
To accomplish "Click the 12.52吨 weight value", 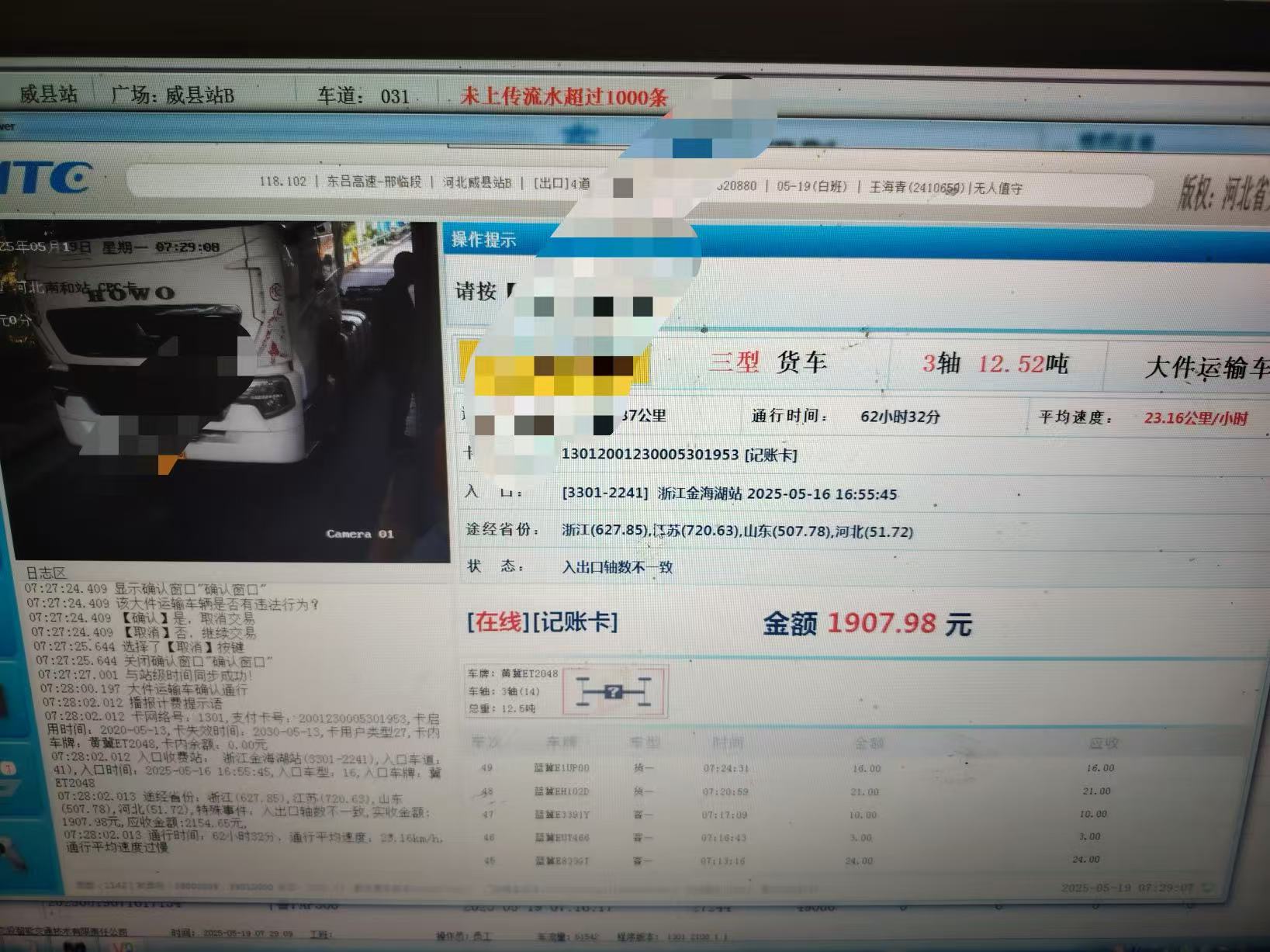I will (x=1023, y=363).
